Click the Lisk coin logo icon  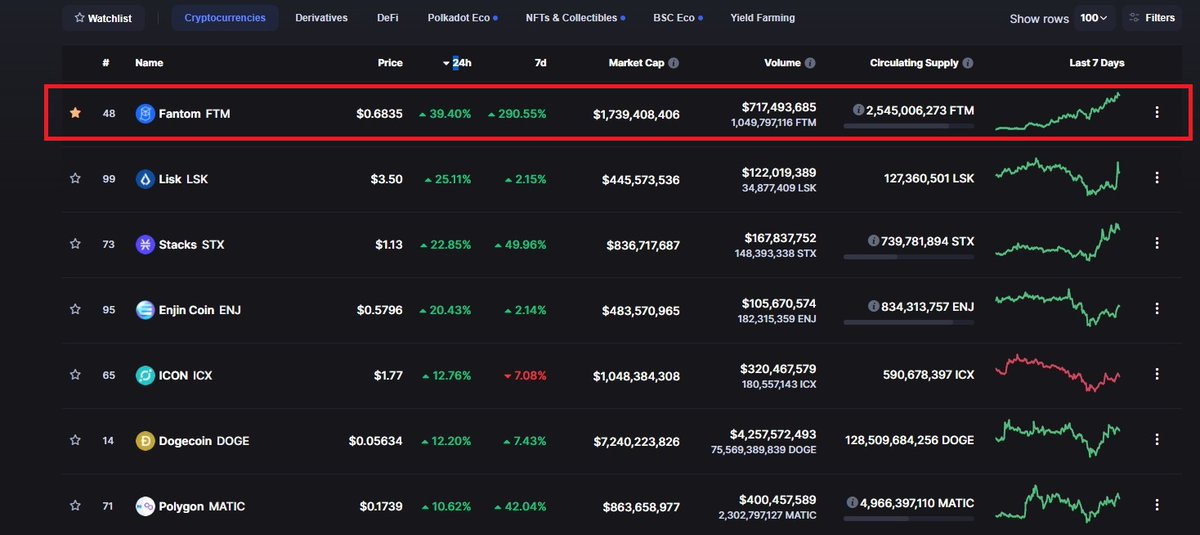click(x=145, y=179)
